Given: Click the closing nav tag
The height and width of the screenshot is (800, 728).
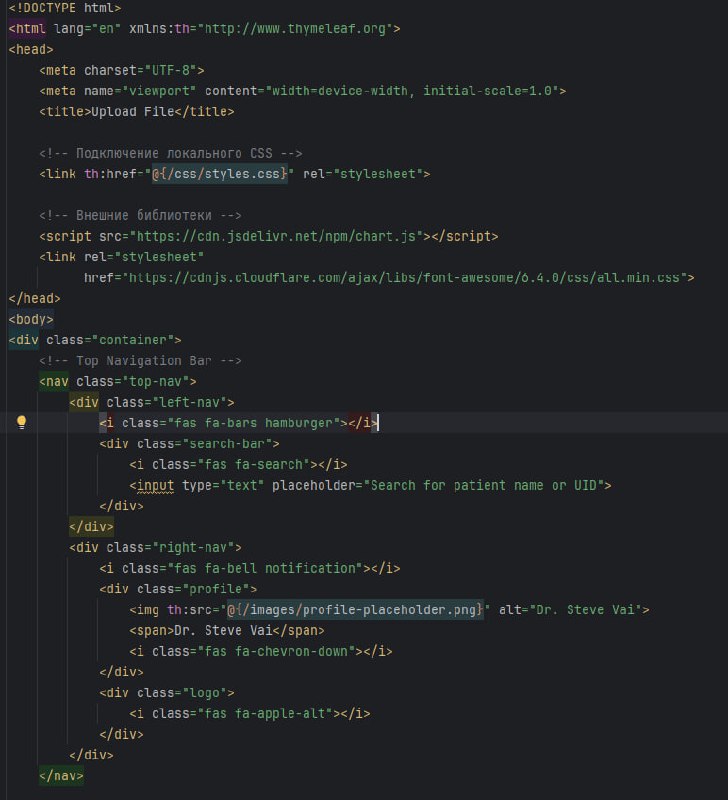Looking at the screenshot, I should point(61,776).
